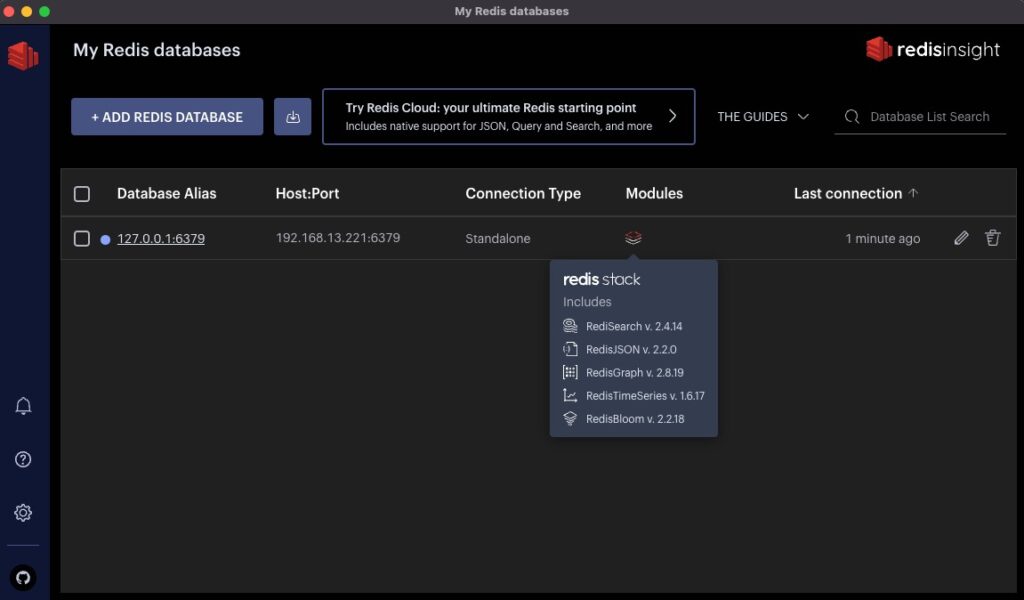Click RedisJSON v. 2.2.0 text
Screen dimensions: 1024x600
pos(631,349)
